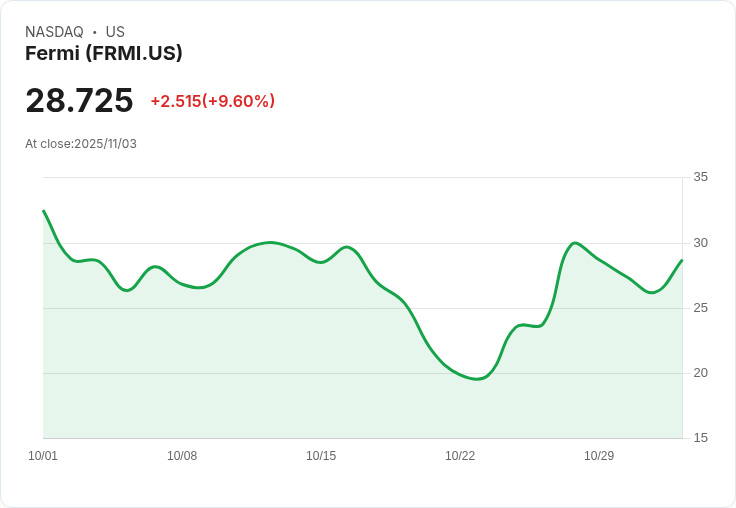Click the At close 2025/11/03 timestamp

[81, 144]
